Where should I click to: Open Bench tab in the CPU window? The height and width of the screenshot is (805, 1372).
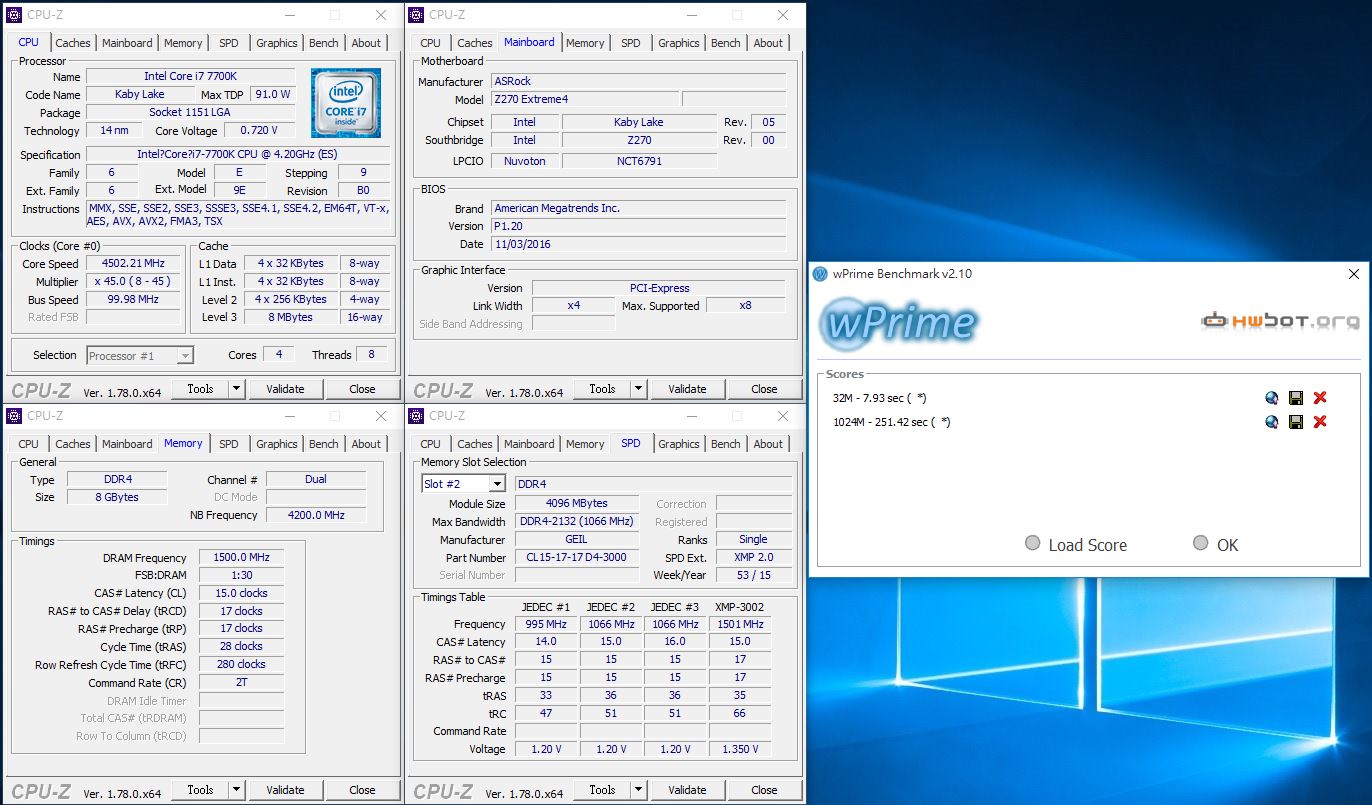click(x=324, y=43)
